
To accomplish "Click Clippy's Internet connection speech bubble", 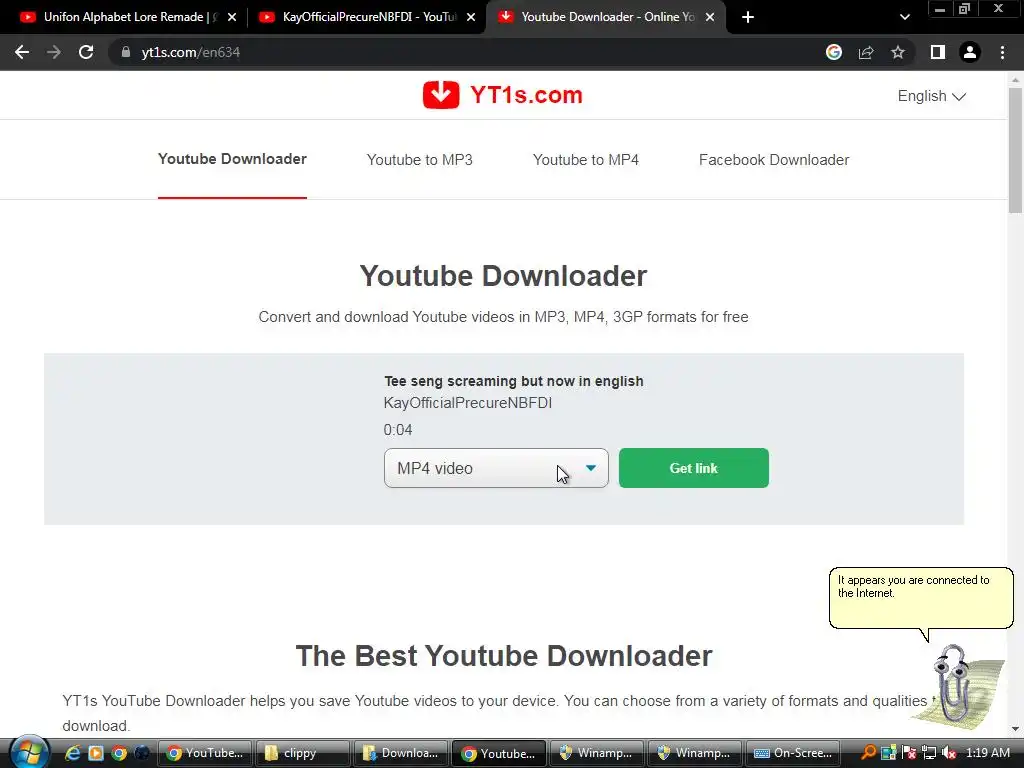I will [921, 598].
